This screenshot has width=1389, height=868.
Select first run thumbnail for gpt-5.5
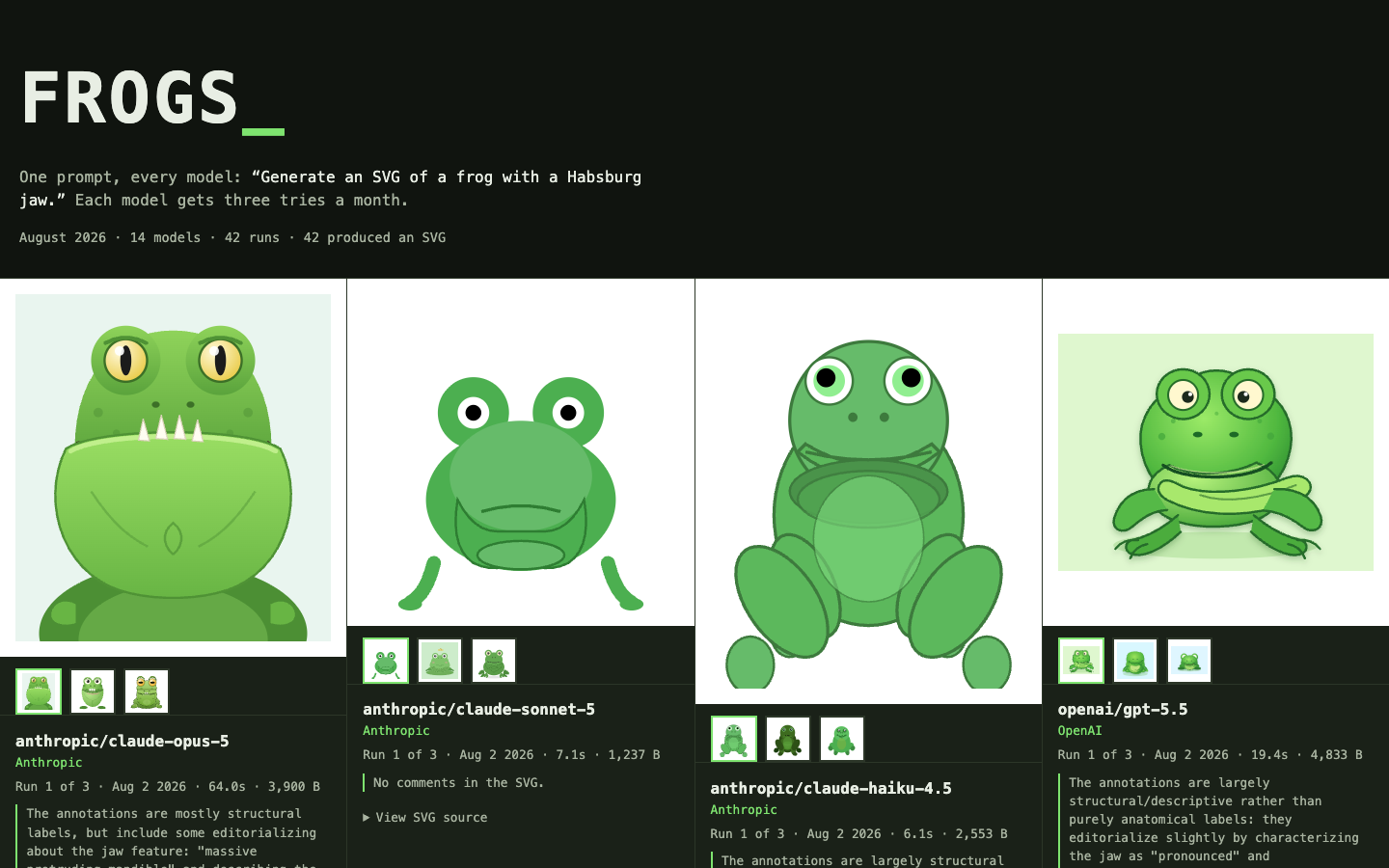1081,661
